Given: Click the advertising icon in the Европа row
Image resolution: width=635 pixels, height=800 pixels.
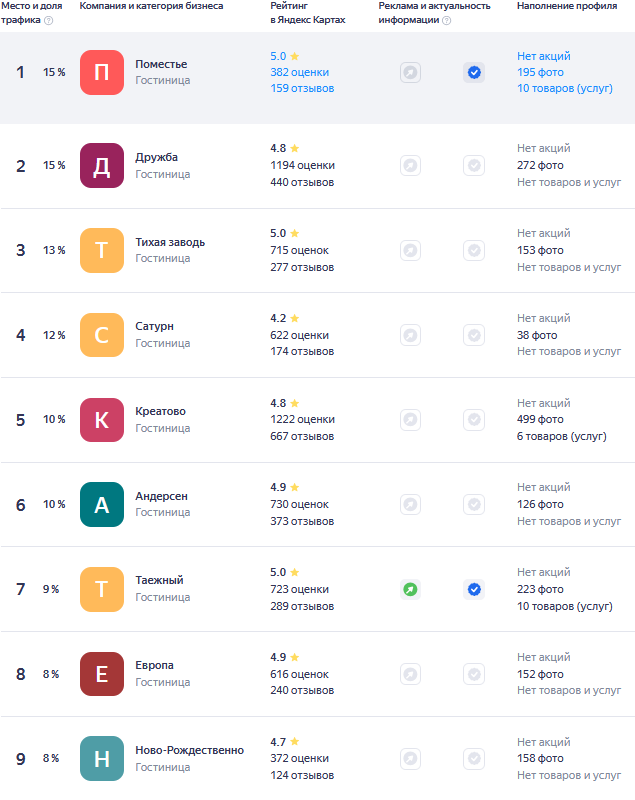Looking at the screenshot, I should click(410, 674).
